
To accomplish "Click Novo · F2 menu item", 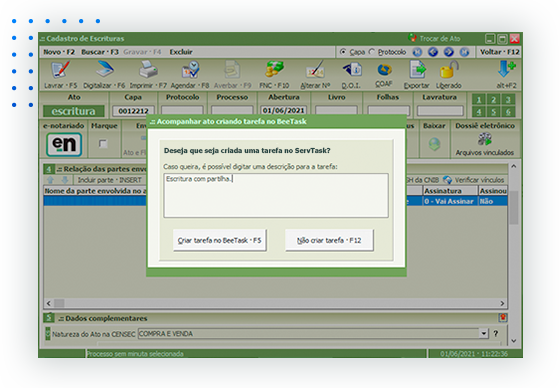I will coord(59,52).
